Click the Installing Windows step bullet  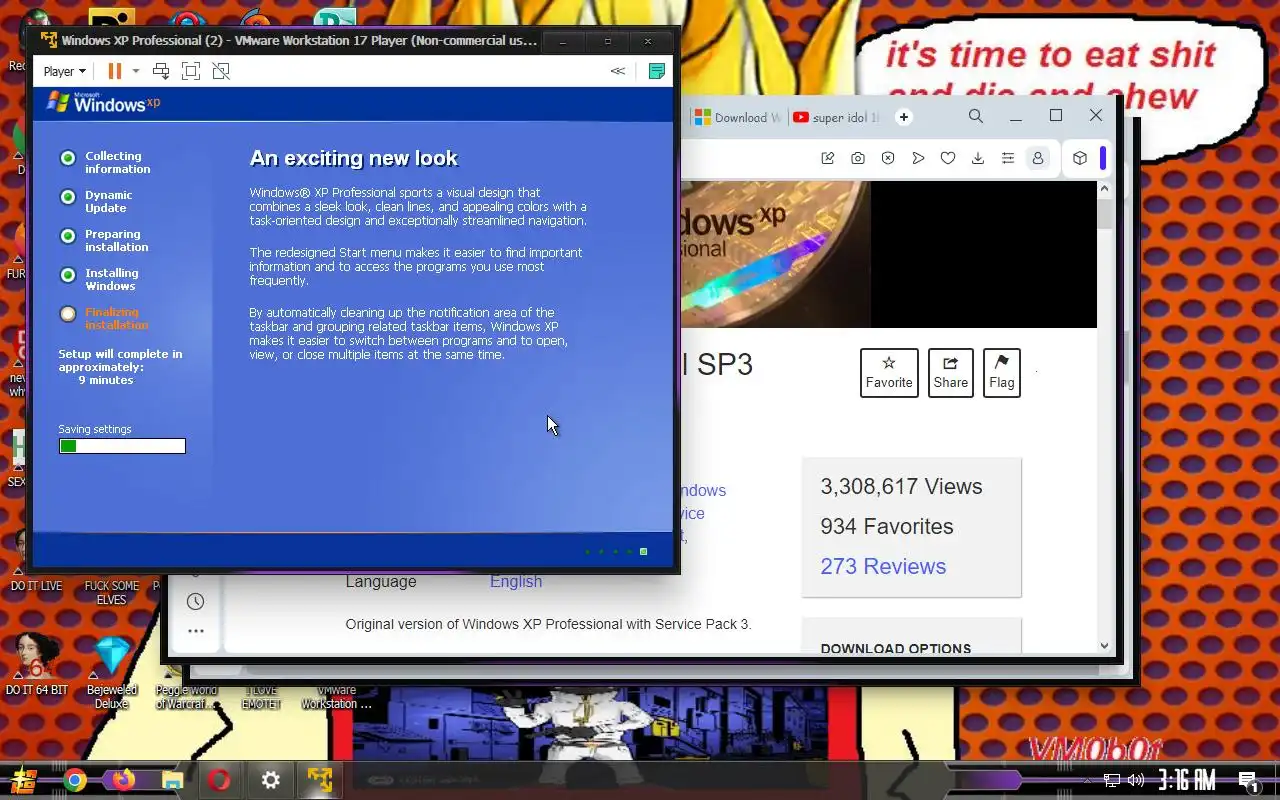point(68,275)
